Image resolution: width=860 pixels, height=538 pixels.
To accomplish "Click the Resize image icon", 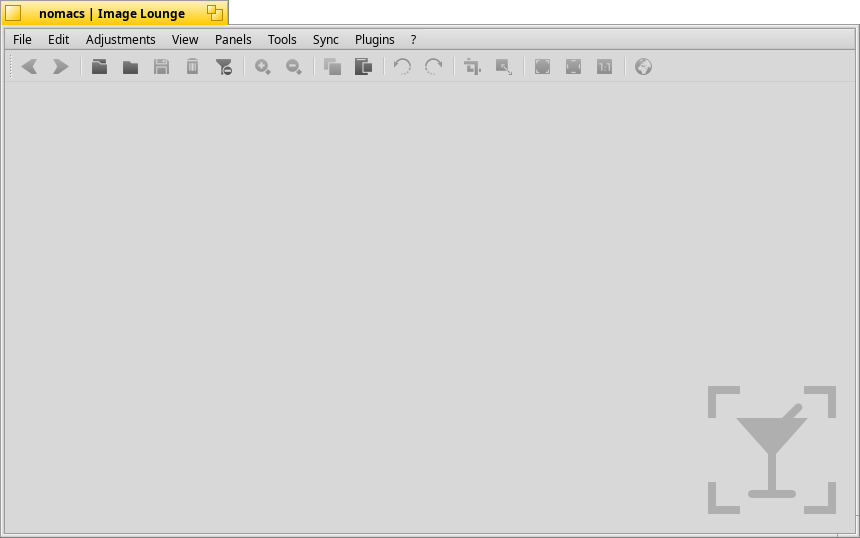I will point(503,67).
